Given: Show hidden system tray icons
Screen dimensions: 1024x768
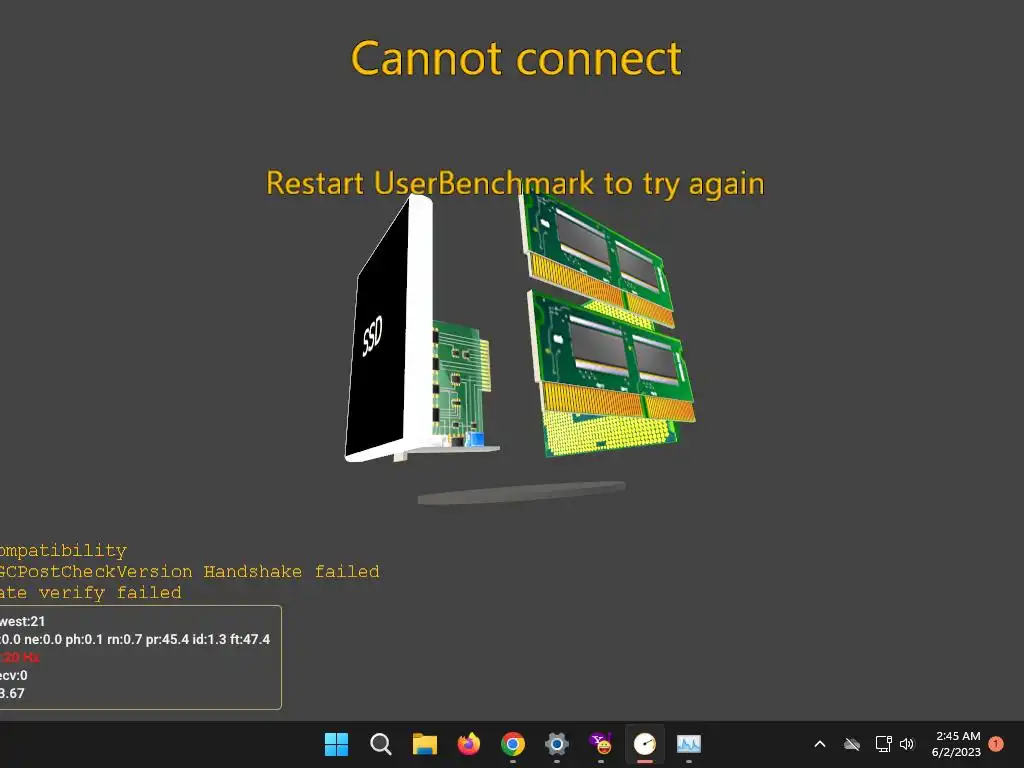Looking at the screenshot, I should (x=820, y=744).
